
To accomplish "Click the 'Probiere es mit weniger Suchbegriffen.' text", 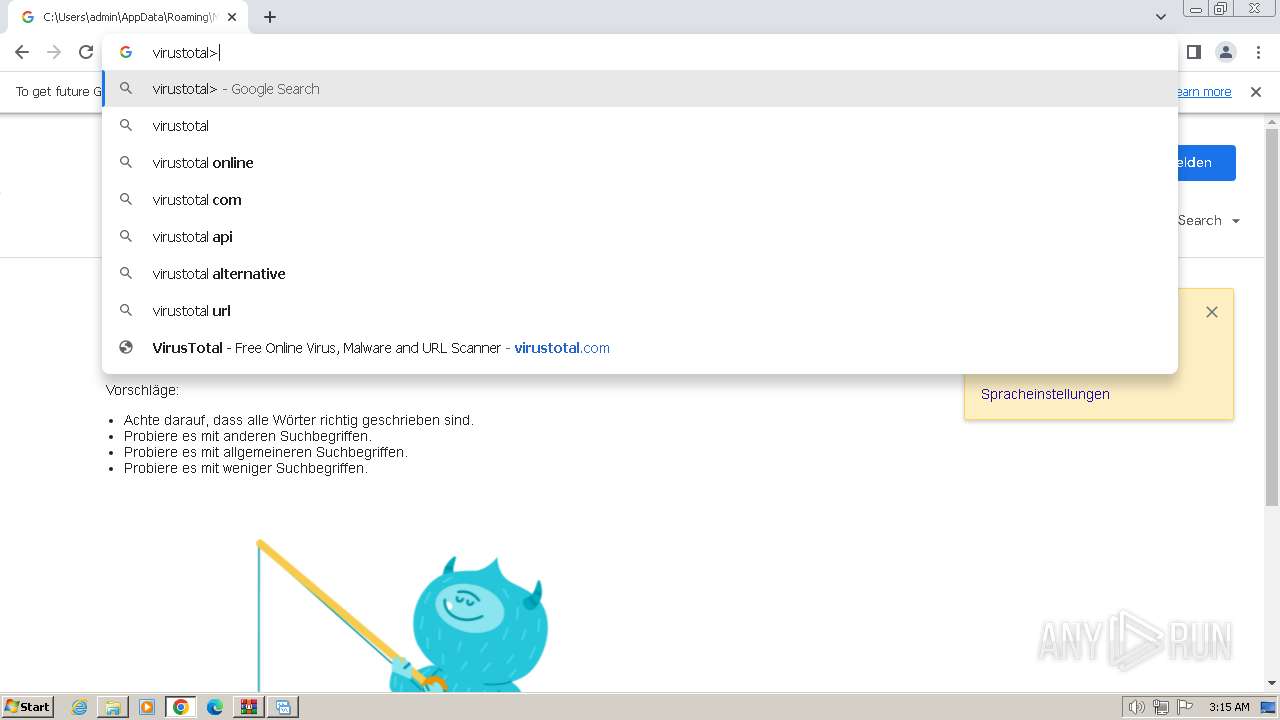I will [246, 468].
